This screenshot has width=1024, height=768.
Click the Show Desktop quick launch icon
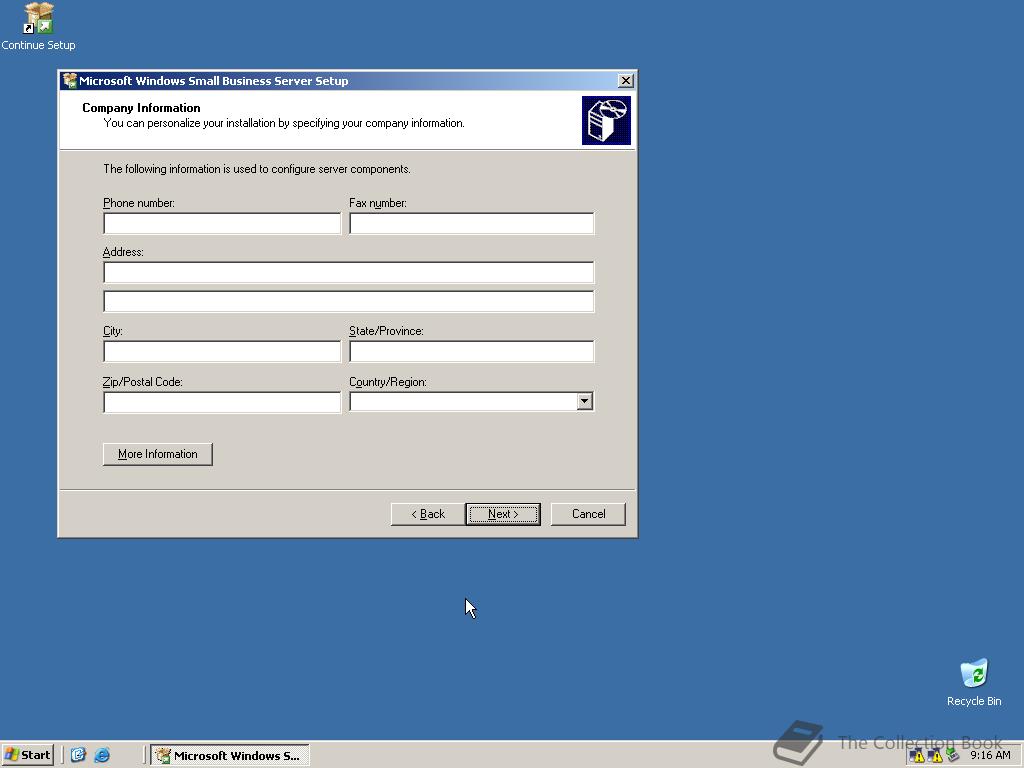click(78, 755)
